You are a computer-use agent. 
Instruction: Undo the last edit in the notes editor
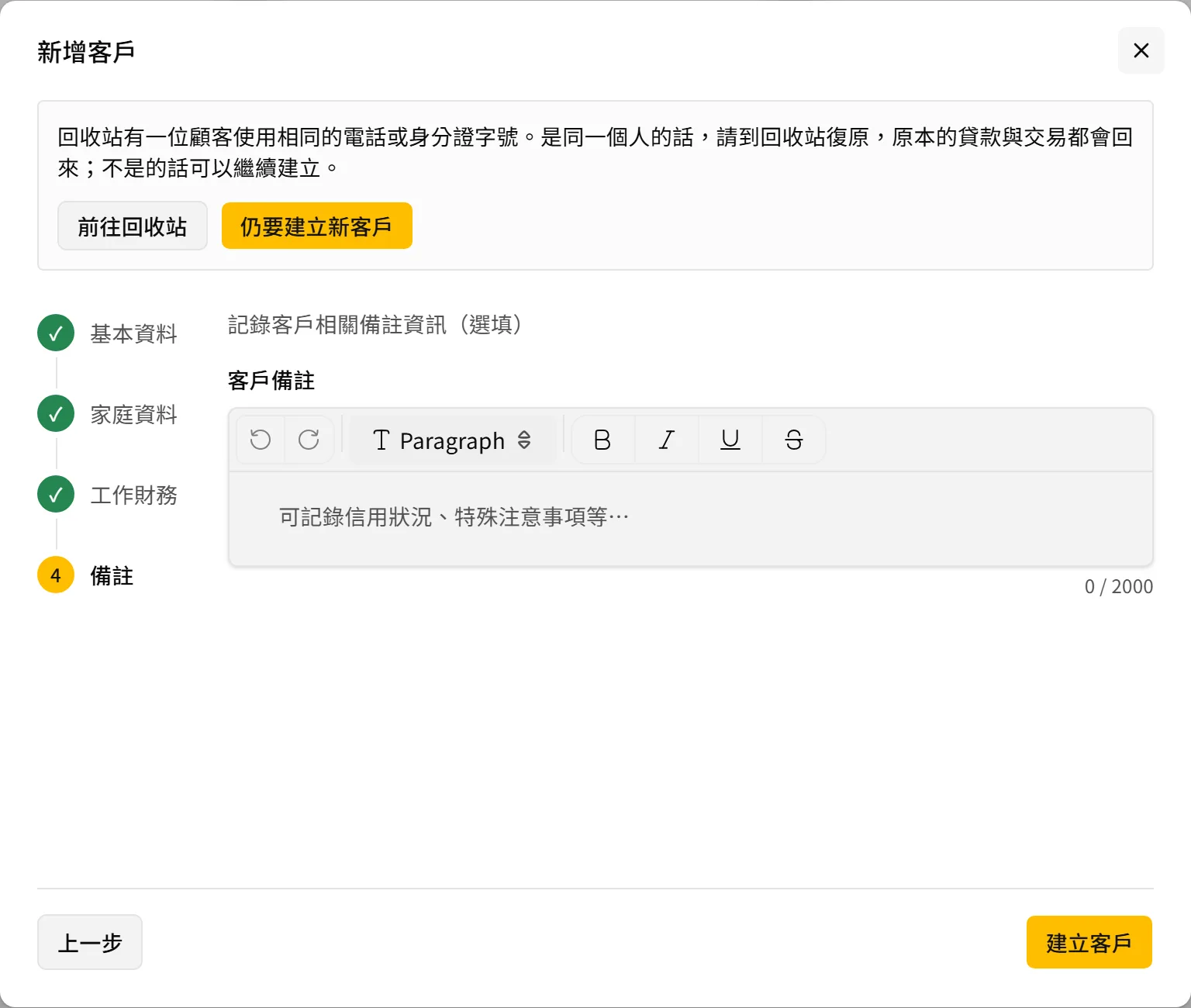[x=261, y=440]
